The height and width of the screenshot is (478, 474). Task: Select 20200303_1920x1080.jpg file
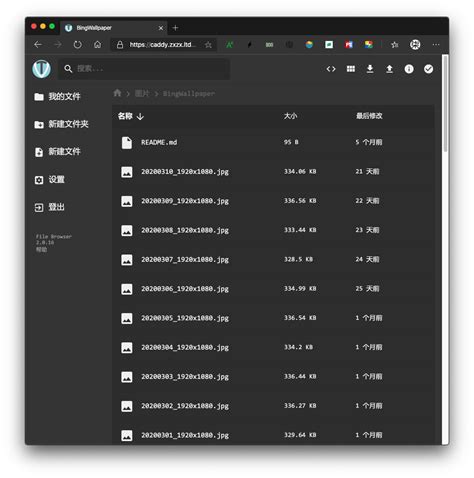pyautogui.click(x=273, y=377)
